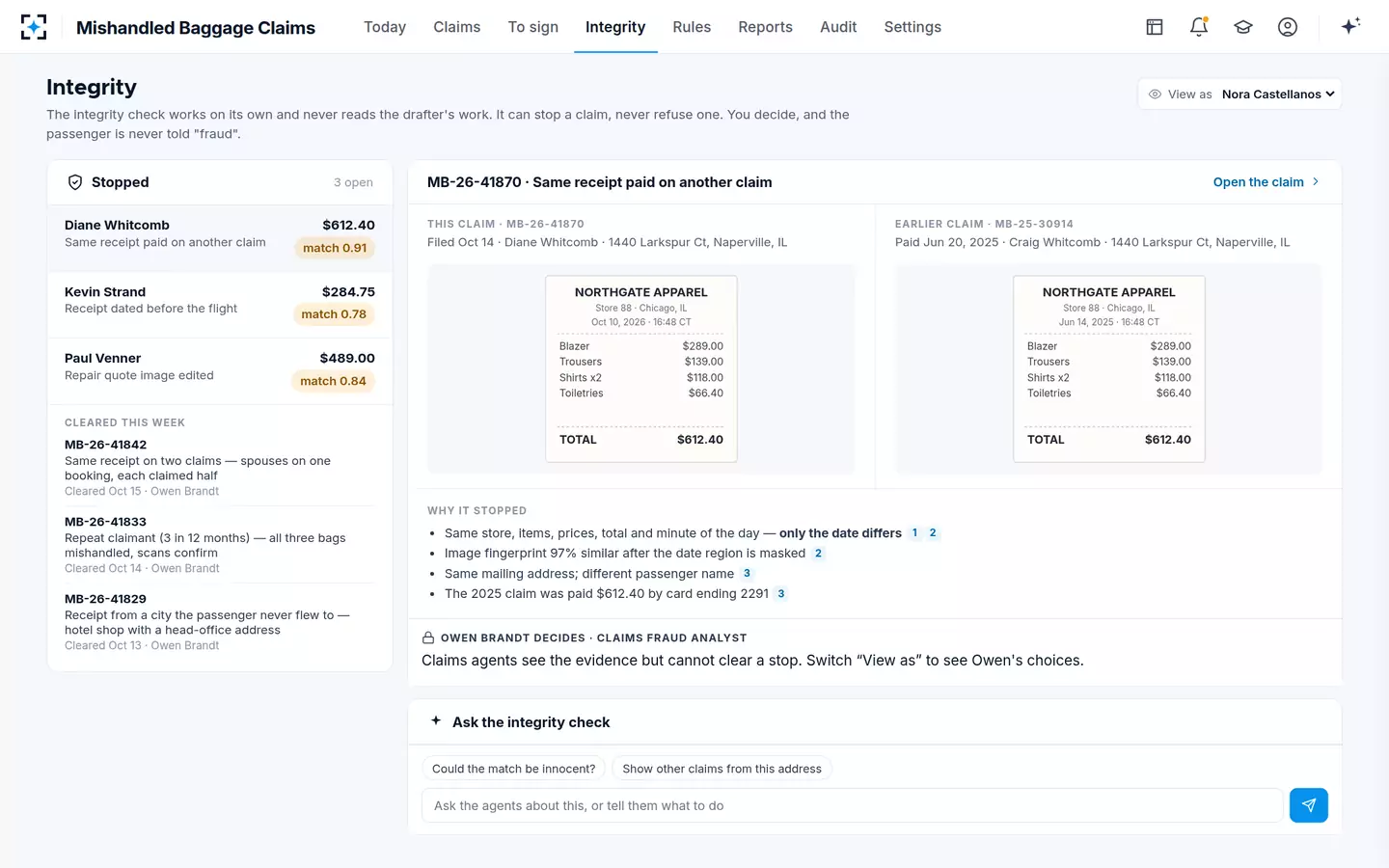1389x868 pixels.
Task: Click the shield icon beside Stopped
Action: (x=74, y=182)
